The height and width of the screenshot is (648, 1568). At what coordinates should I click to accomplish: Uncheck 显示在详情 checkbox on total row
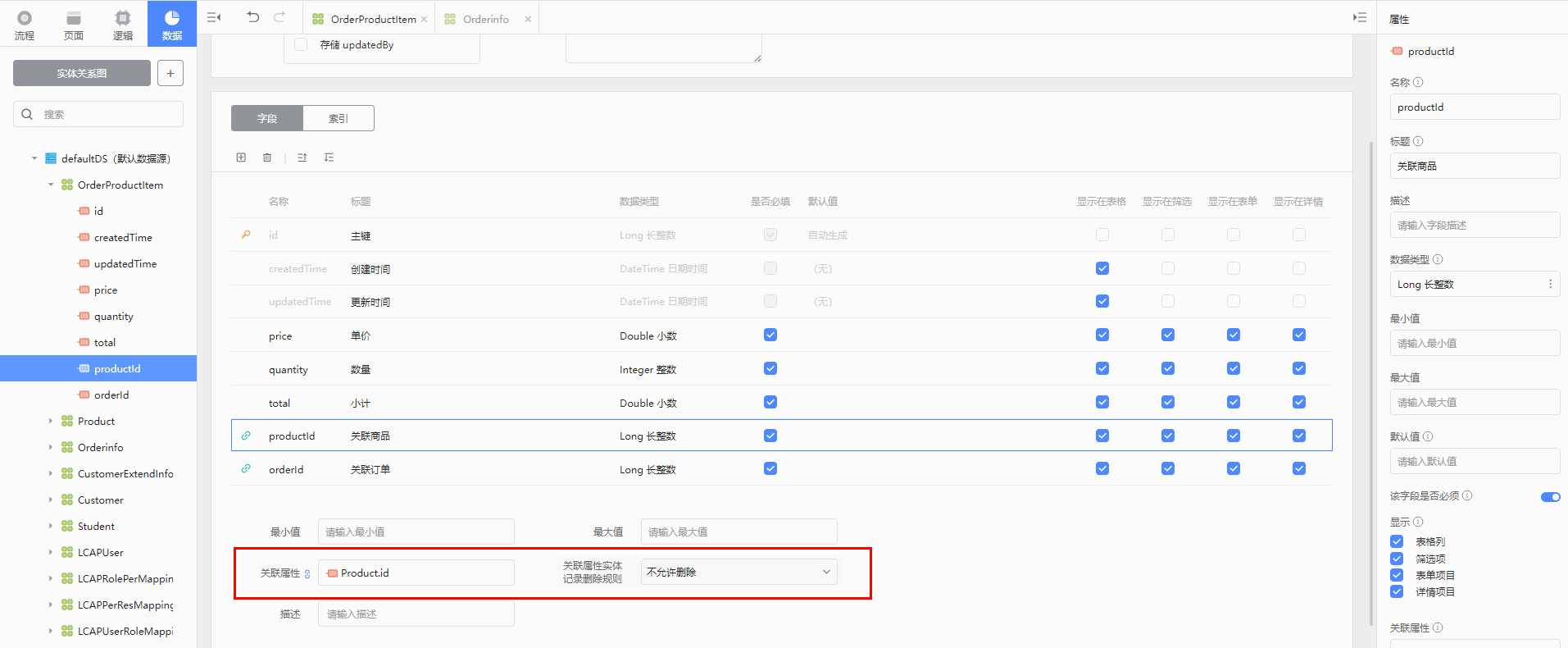click(1299, 402)
